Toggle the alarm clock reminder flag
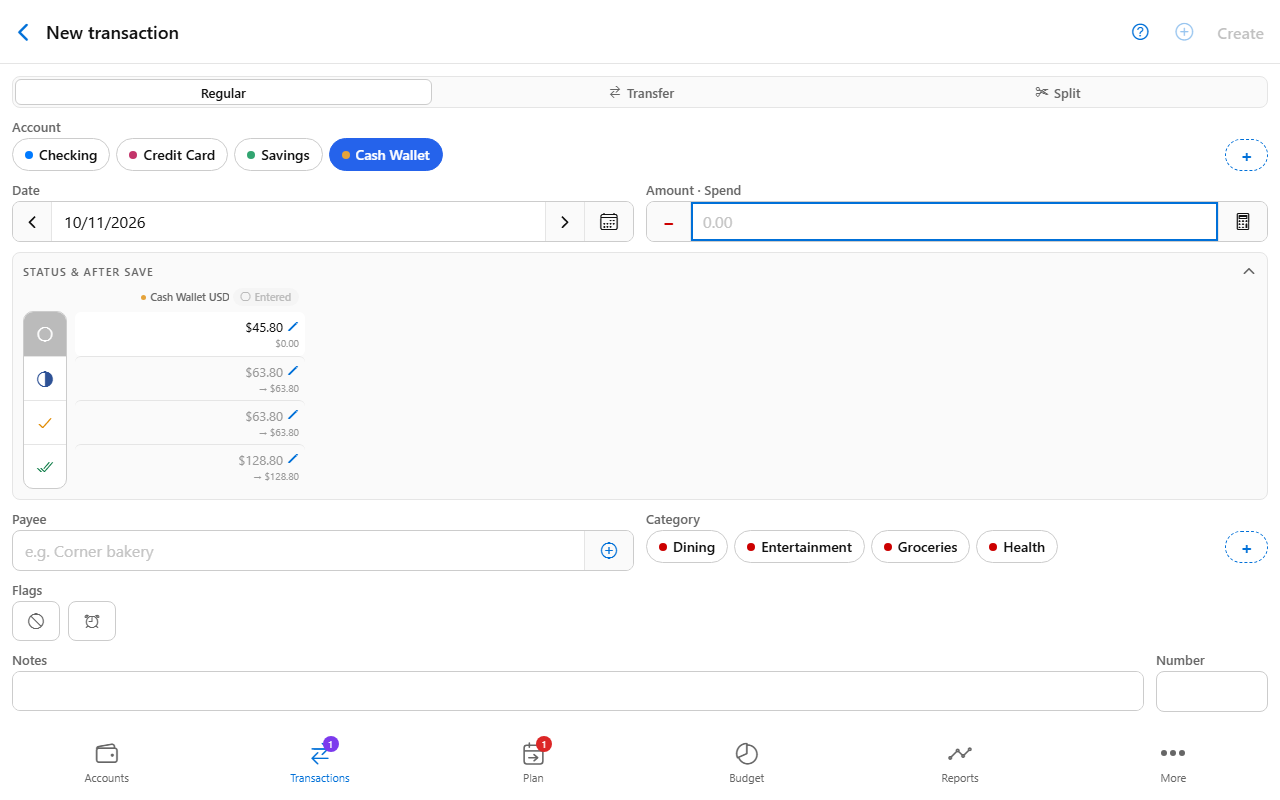The width and height of the screenshot is (1280, 800). pyautogui.click(x=92, y=621)
